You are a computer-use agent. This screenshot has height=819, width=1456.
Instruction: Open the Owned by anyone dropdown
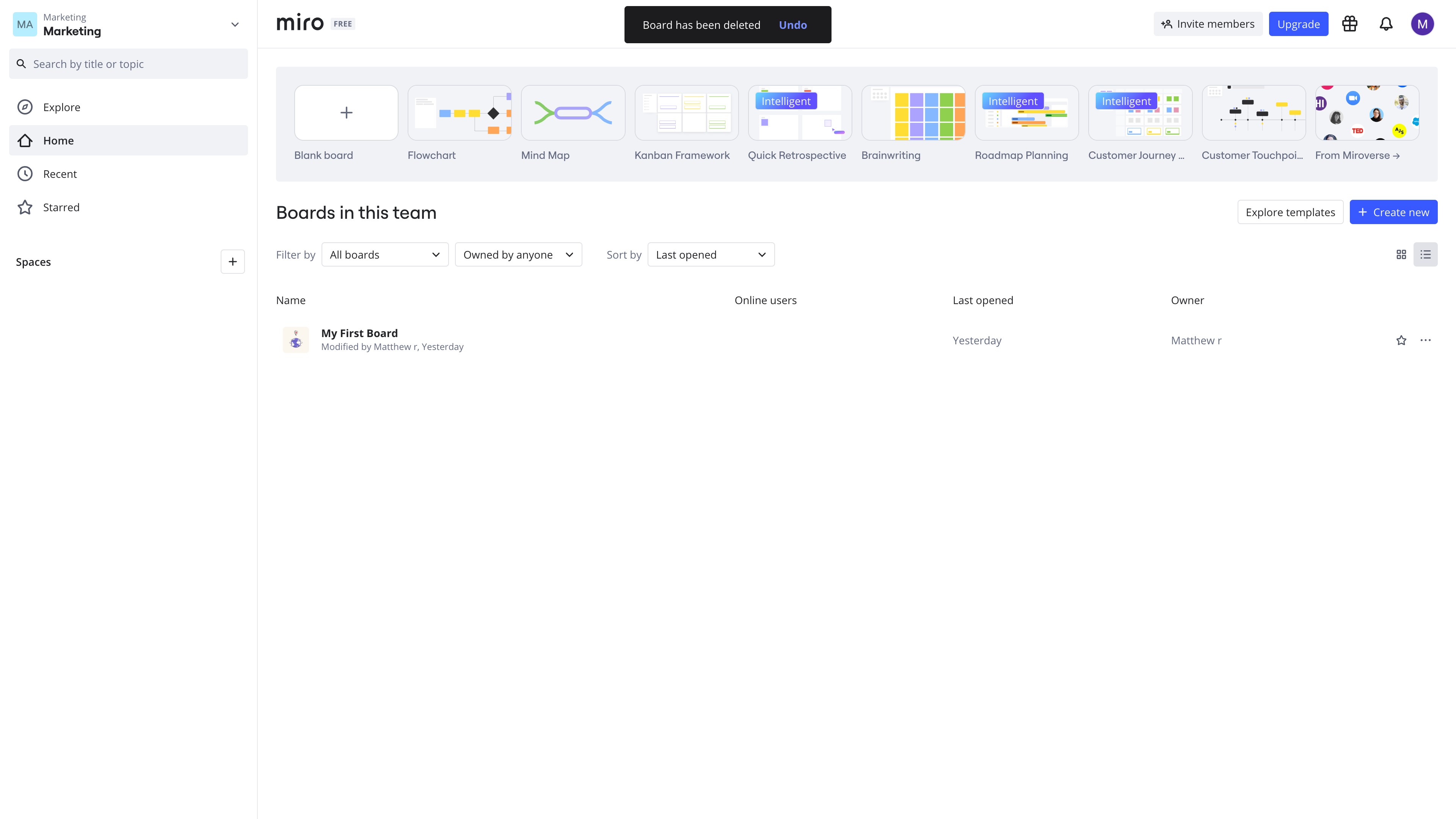[518, 254]
